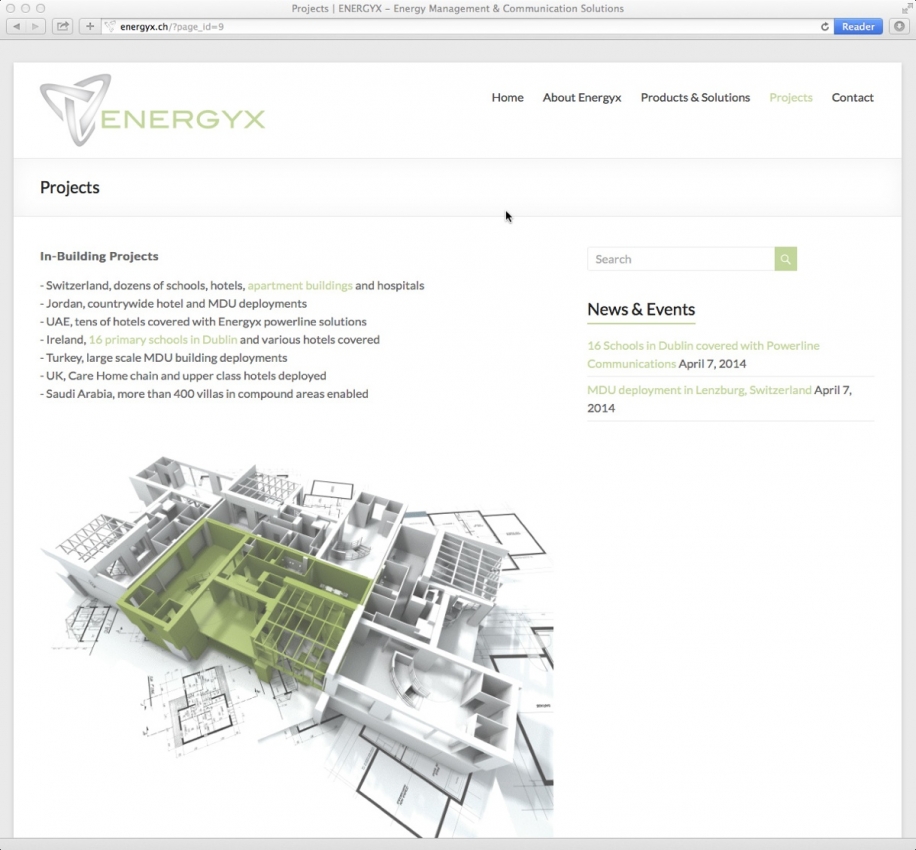The height and width of the screenshot is (850, 916).
Task: Open the Reader view button
Action: pos(858,26)
